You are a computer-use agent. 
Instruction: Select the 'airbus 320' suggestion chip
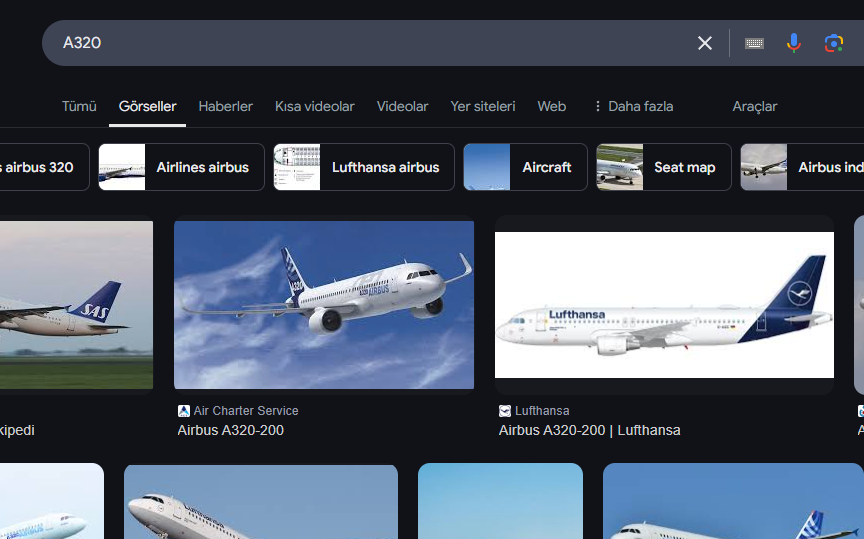pos(43,167)
